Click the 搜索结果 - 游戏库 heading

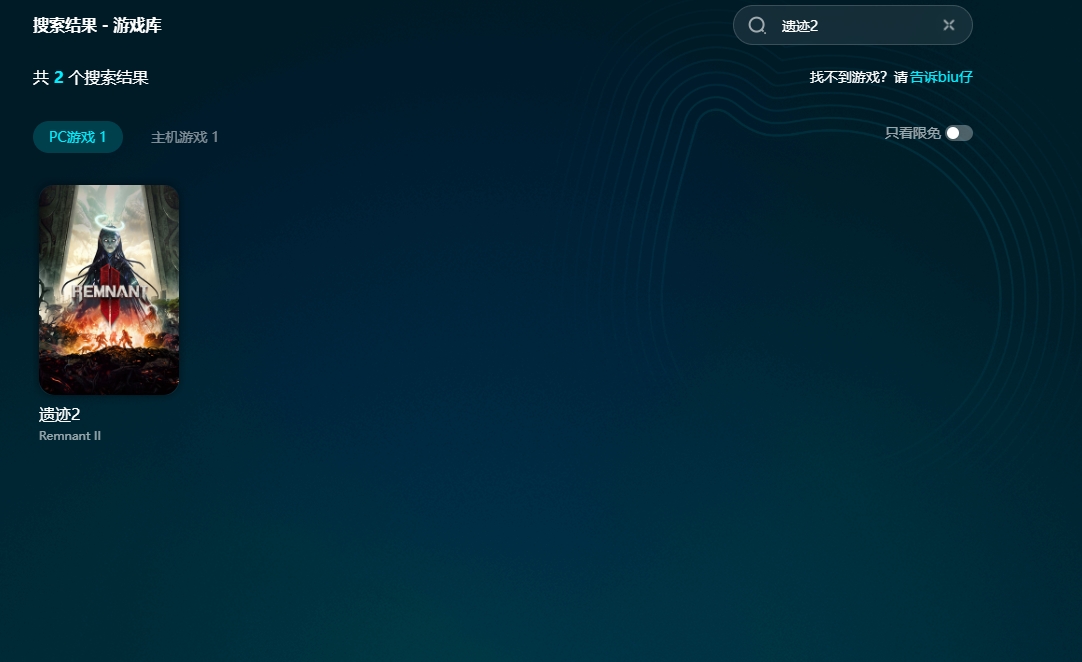pyautogui.click(x=97, y=25)
